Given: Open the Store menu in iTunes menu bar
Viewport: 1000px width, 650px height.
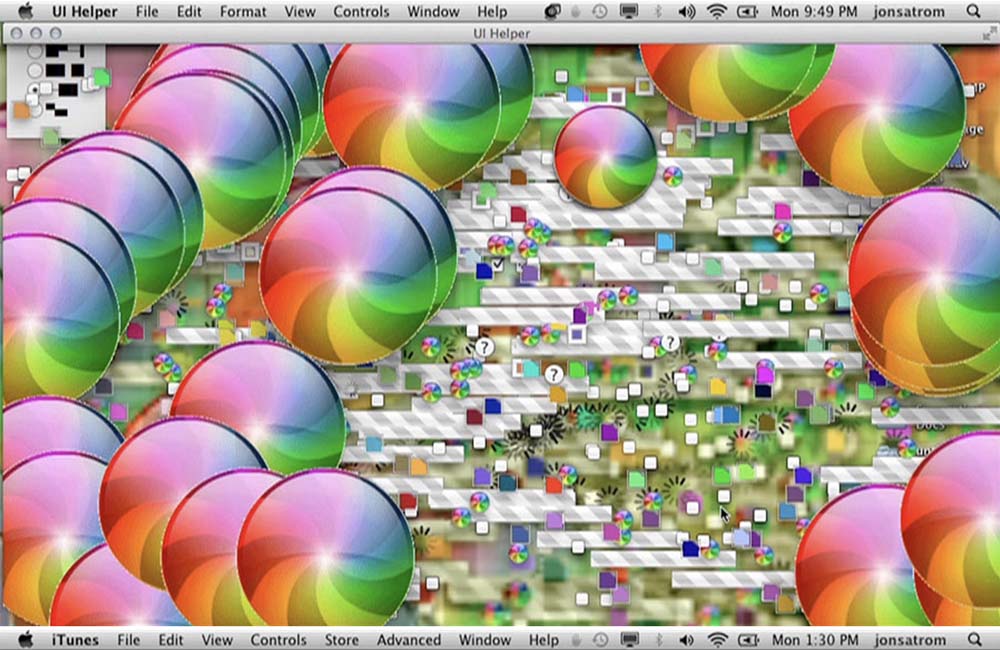Looking at the screenshot, I should pyautogui.click(x=341, y=640).
